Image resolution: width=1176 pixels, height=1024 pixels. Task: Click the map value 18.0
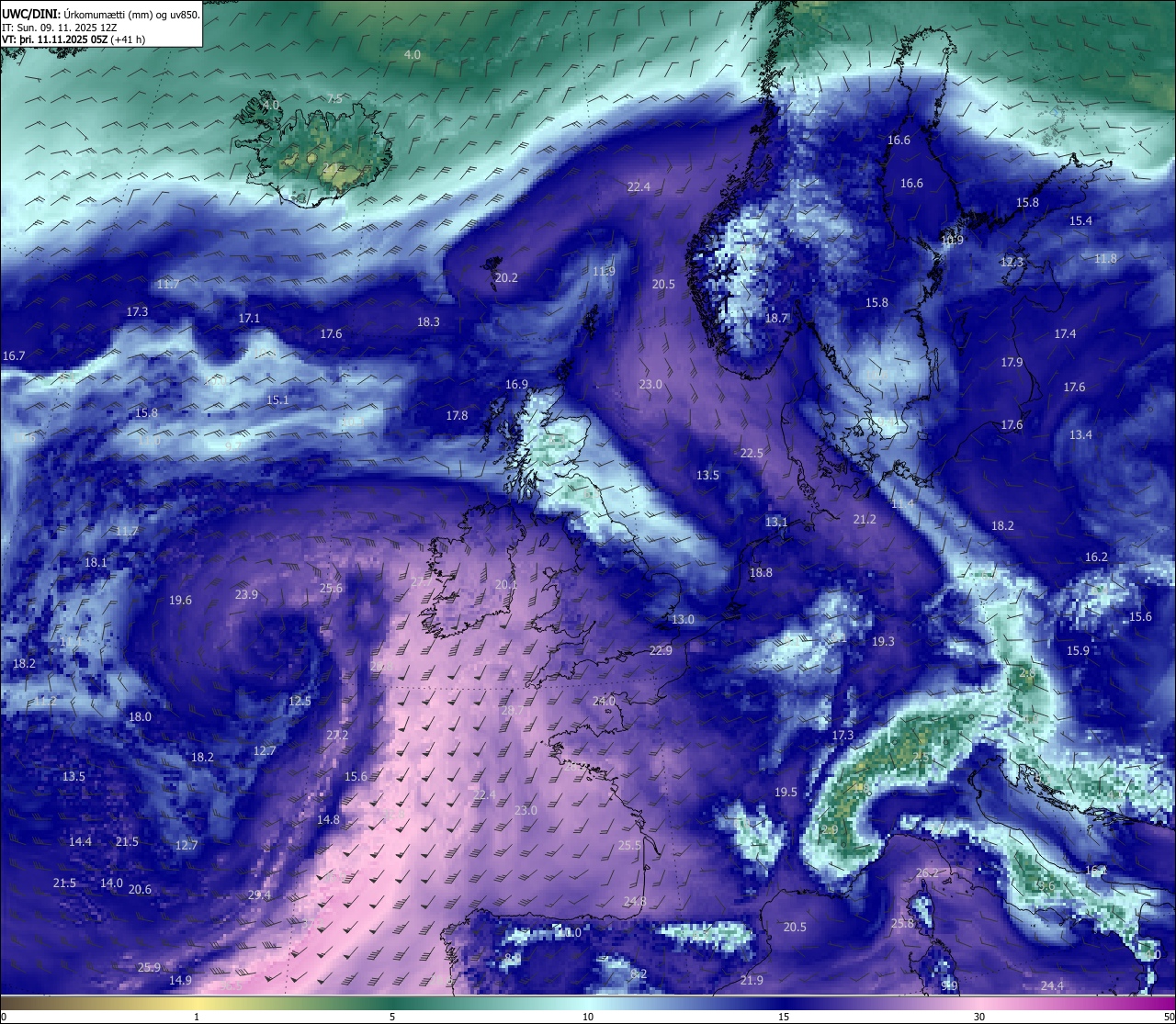[140, 716]
